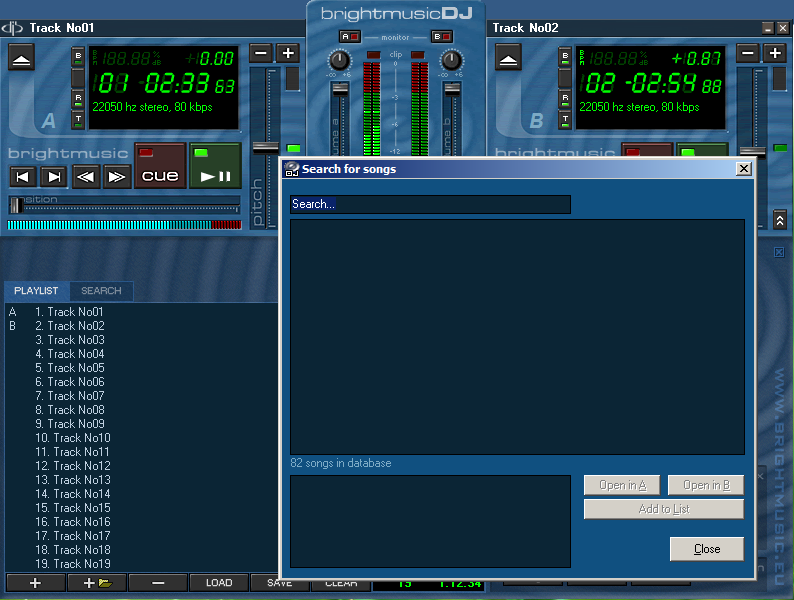Click the left gain knob in mixer
794x600 pixels.
point(339,61)
